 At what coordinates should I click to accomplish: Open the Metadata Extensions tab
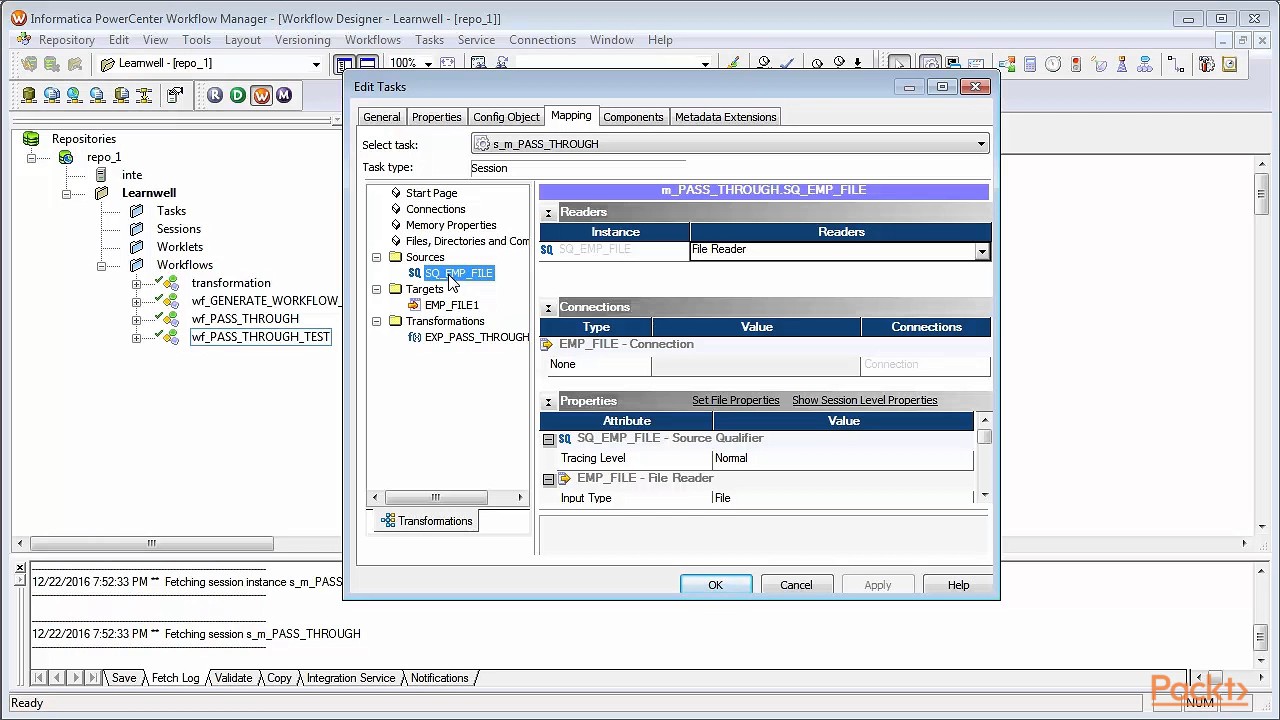point(725,117)
